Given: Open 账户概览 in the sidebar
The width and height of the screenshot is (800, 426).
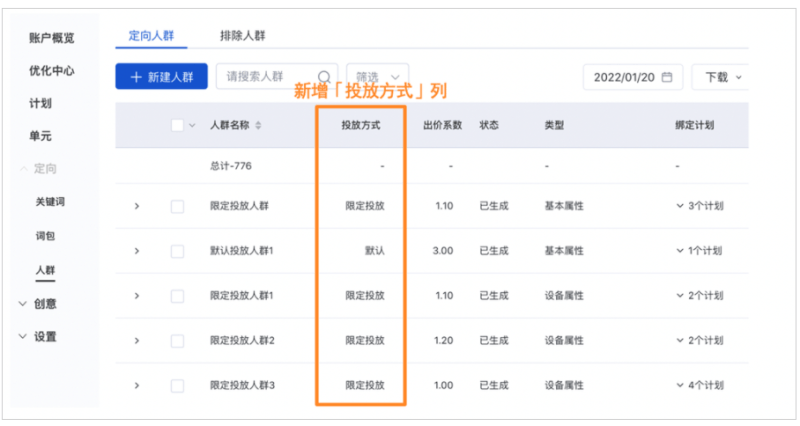Looking at the screenshot, I should pos(52,38).
